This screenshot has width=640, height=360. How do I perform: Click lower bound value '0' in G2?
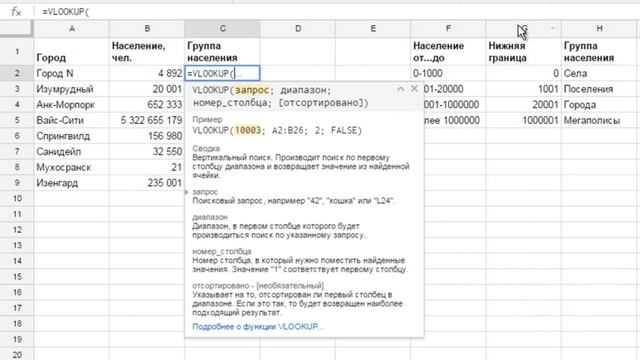pos(524,73)
